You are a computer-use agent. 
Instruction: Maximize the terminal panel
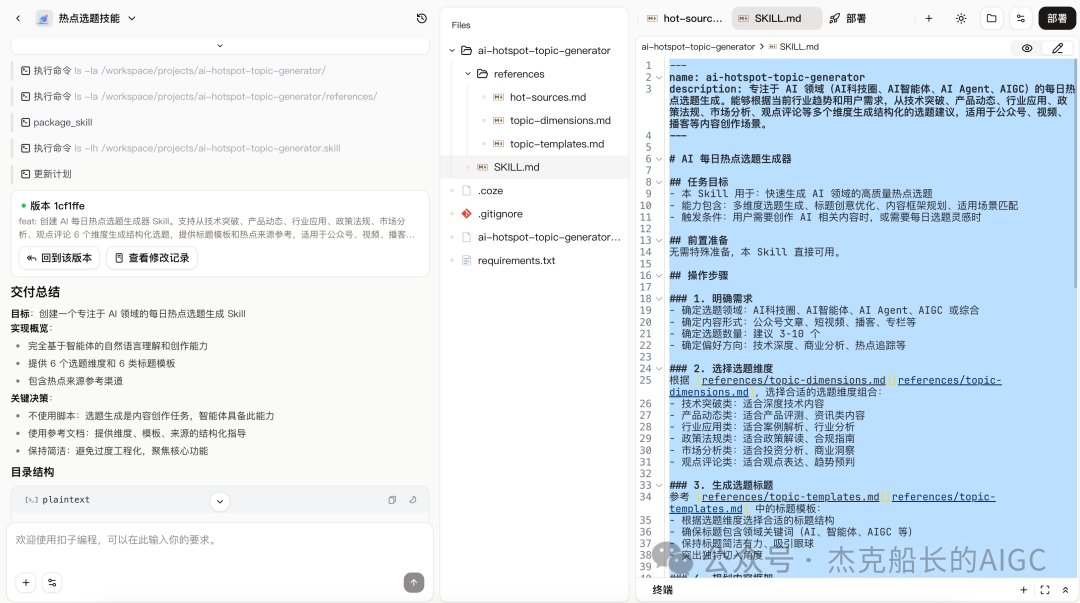pos(1045,590)
